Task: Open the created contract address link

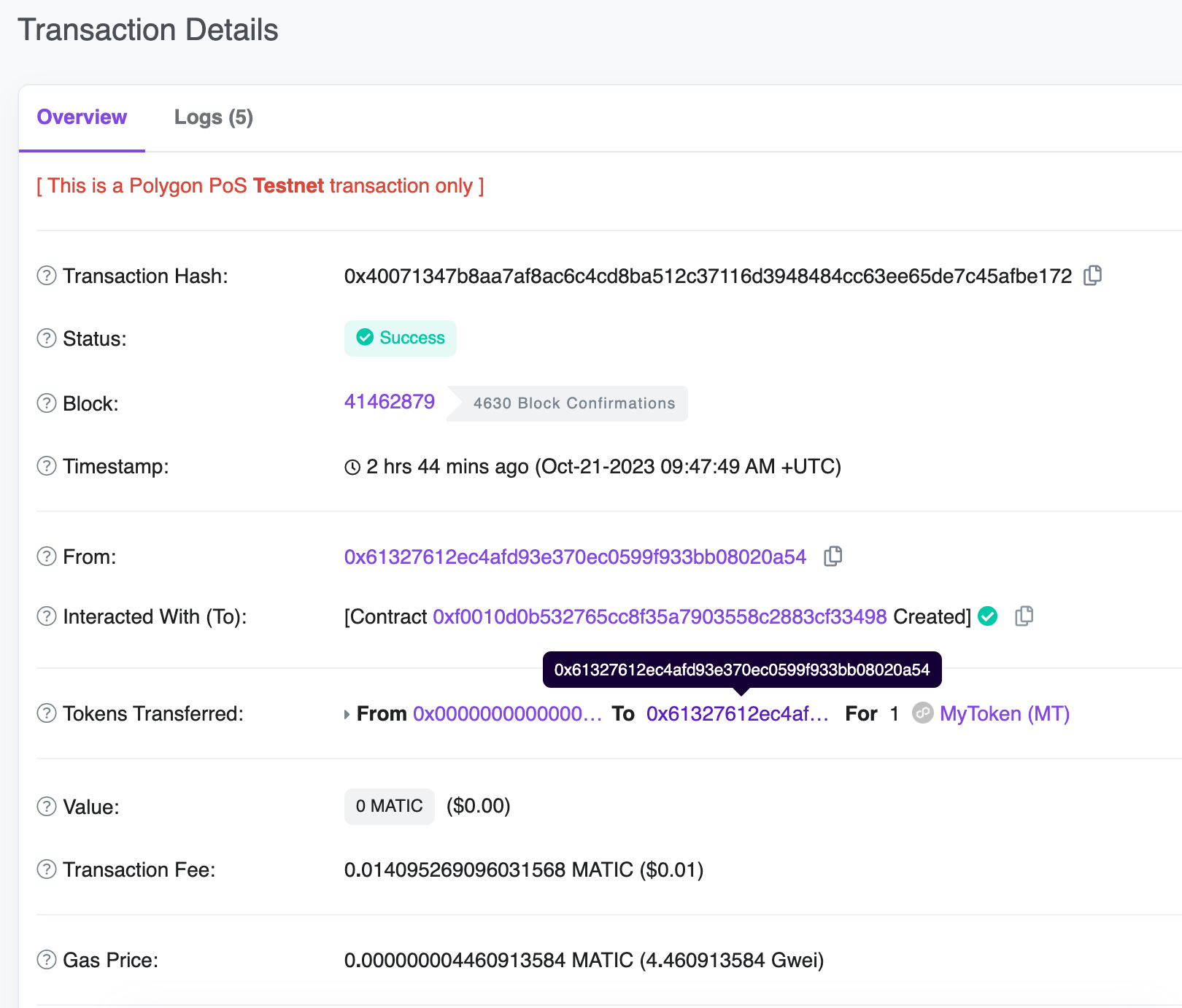Action: (660, 617)
